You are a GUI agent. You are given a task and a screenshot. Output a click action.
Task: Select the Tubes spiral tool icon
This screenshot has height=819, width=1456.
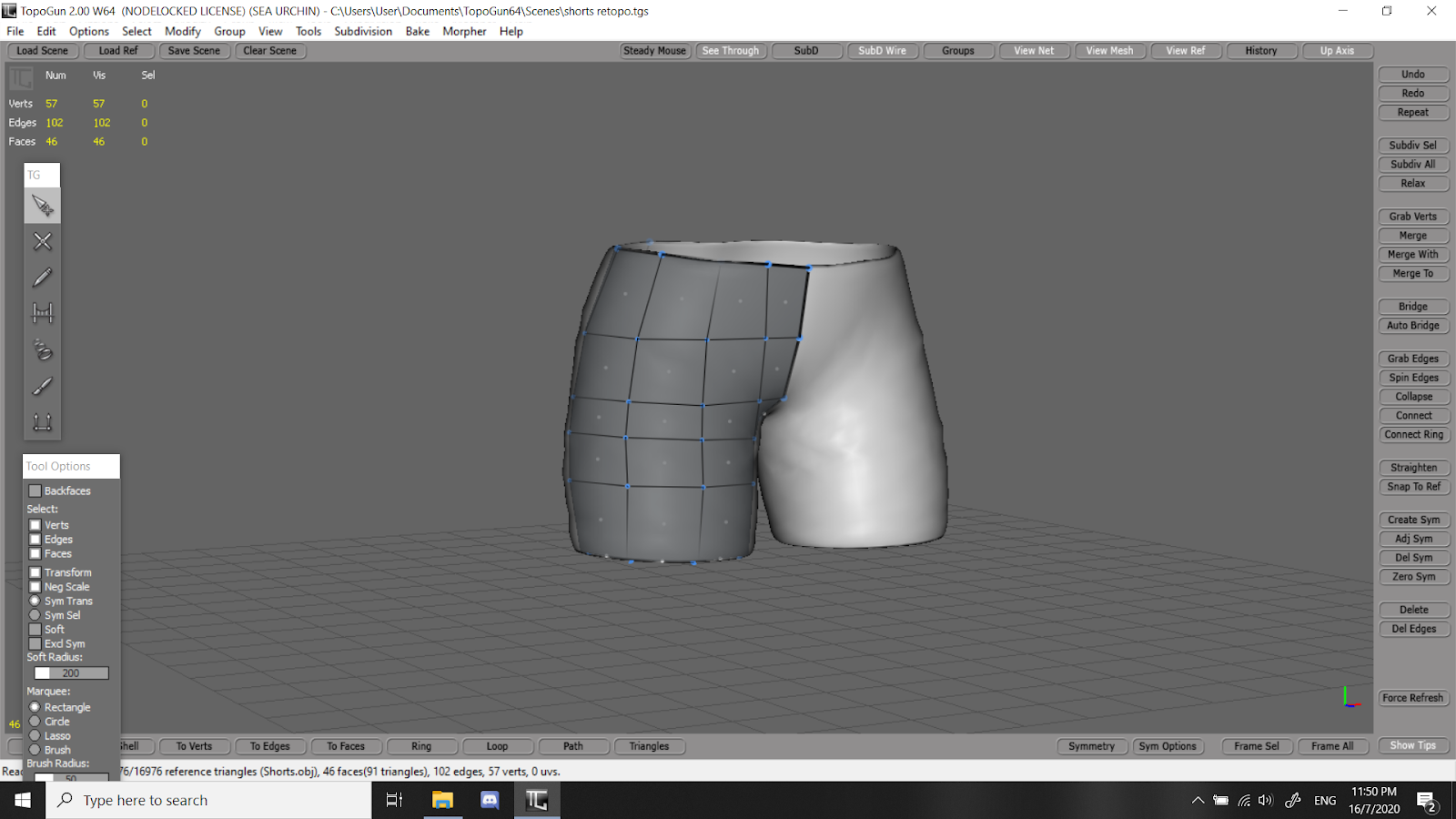click(42, 349)
